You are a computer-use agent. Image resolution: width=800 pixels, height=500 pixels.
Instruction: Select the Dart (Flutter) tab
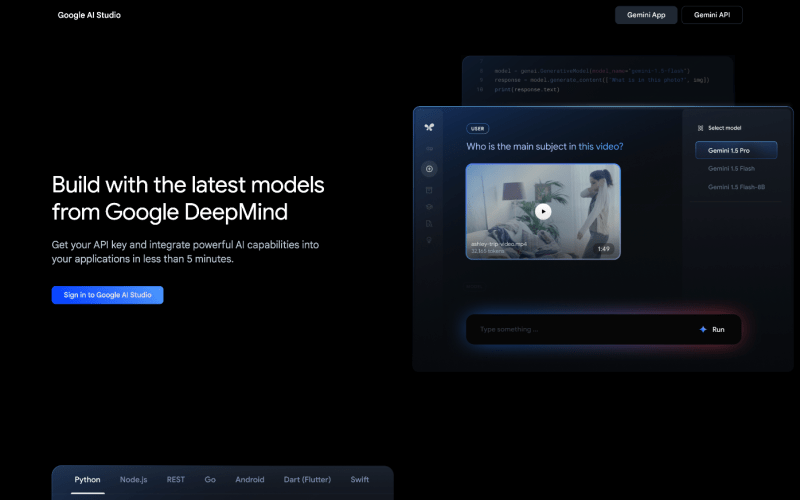pos(307,480)
